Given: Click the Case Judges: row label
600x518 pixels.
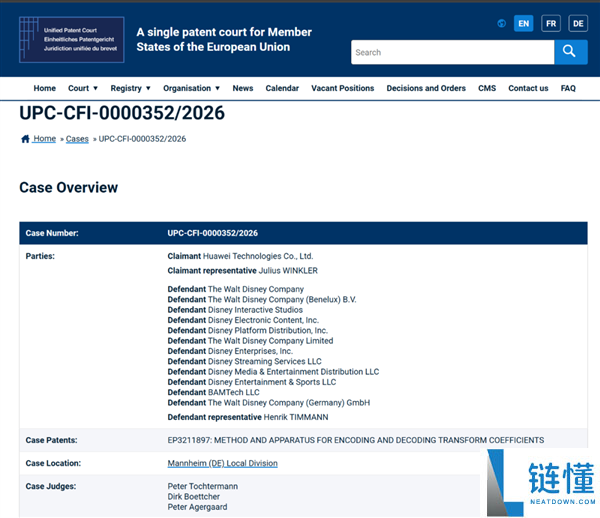Looking at the screenshot, I should coord(51,486).
